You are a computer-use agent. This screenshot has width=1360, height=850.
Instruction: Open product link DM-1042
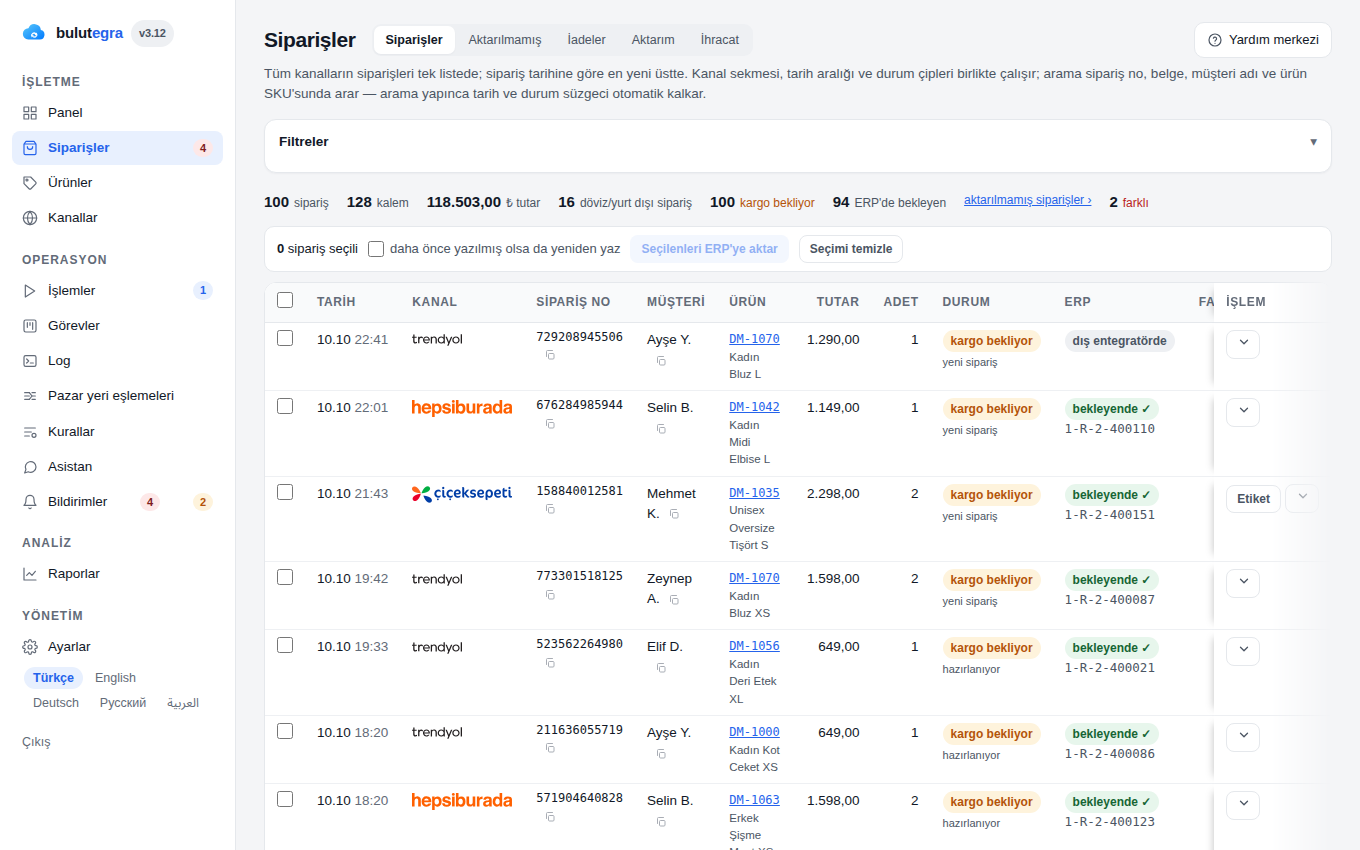pyautogui.click(x=754, y=407)
